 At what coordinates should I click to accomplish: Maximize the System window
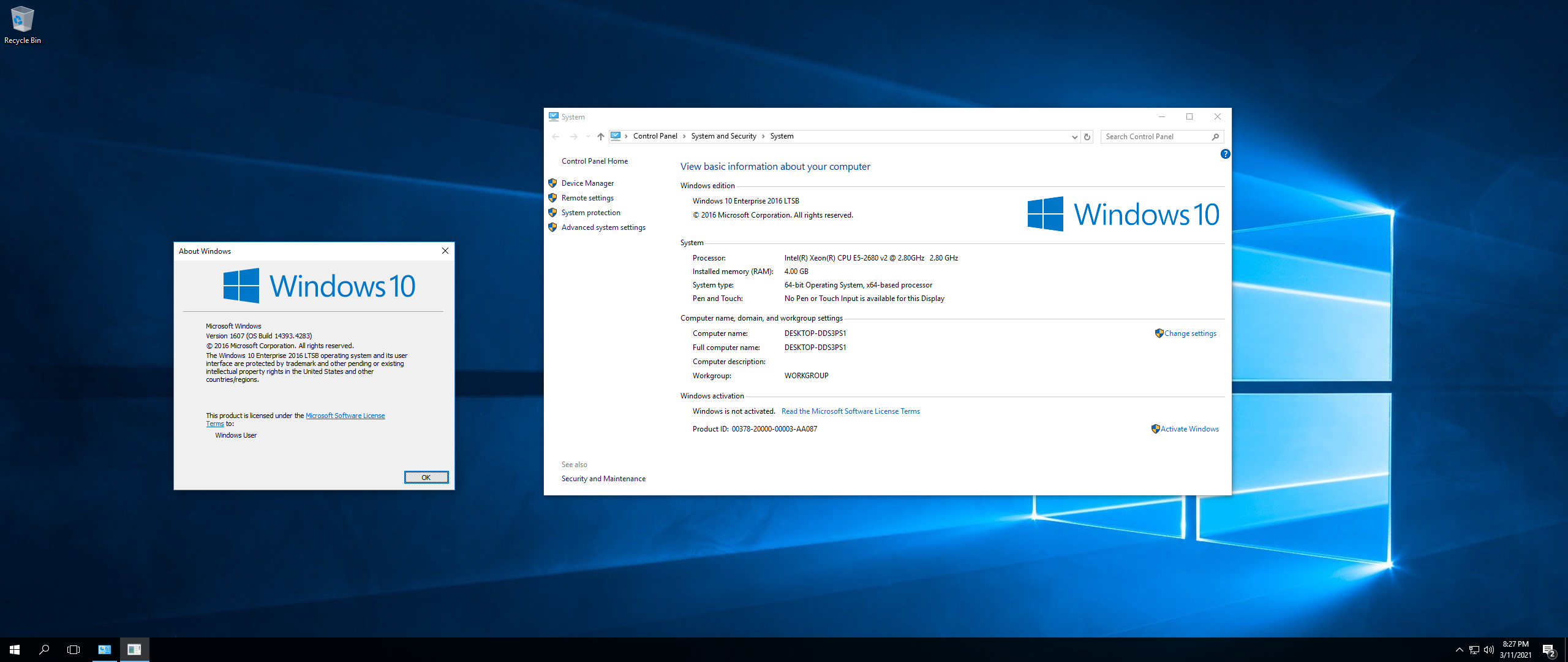click(1189, 116)
